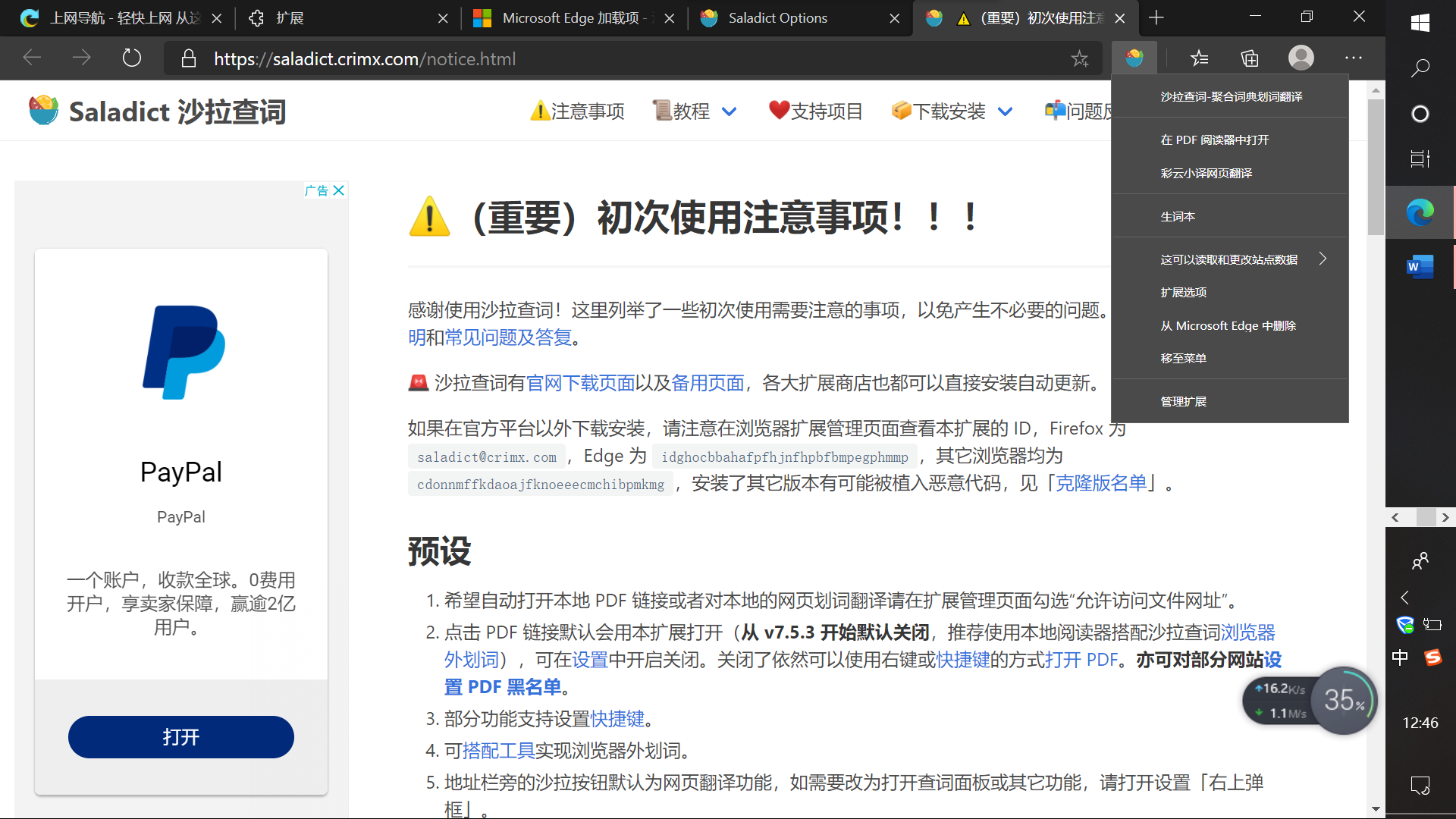The height and width of the screenshot is (819, 1456).
Task: Open the Favorites list icon
Action: (x=1199, y=58)
